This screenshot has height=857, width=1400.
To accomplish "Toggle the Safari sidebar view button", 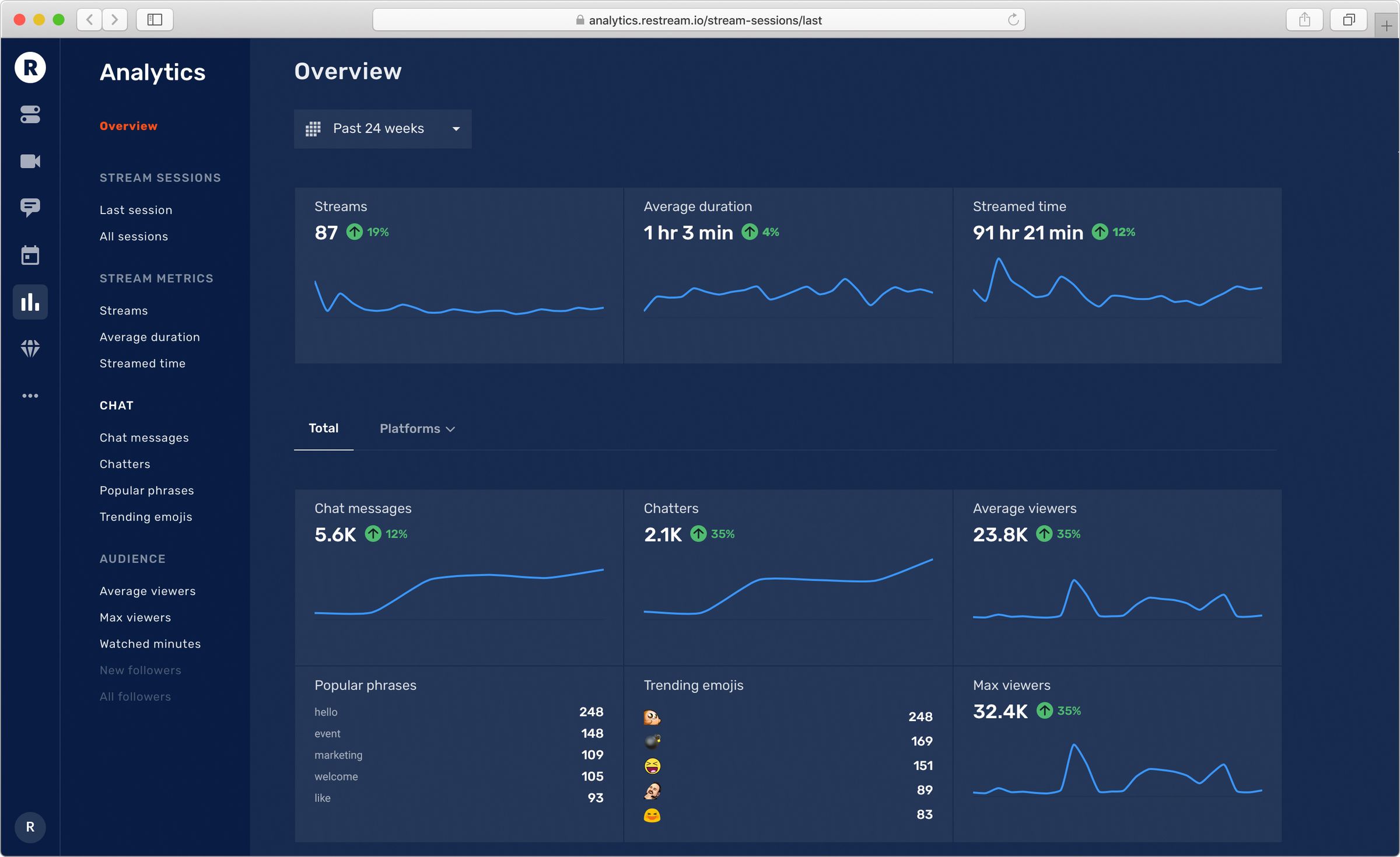I will point(155,20).
